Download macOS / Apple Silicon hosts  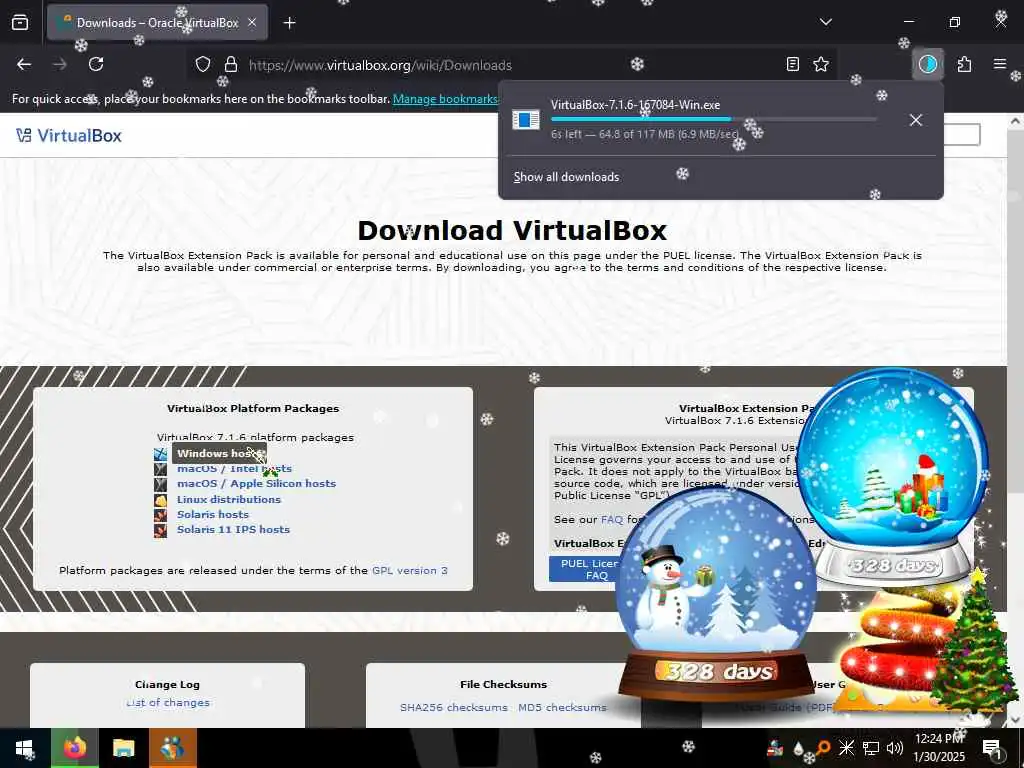coord(257,483)
